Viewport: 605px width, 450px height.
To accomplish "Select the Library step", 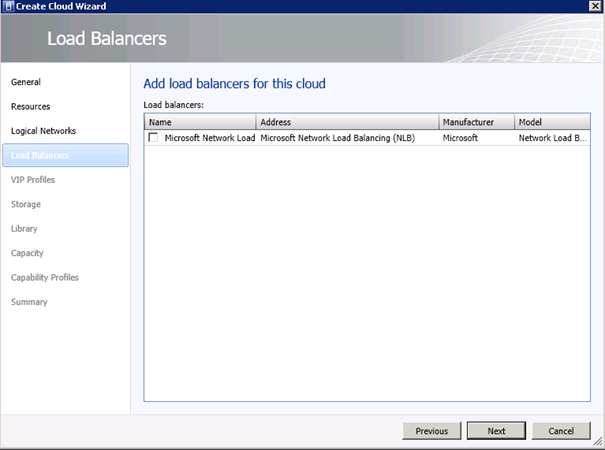I will point(24,229).
